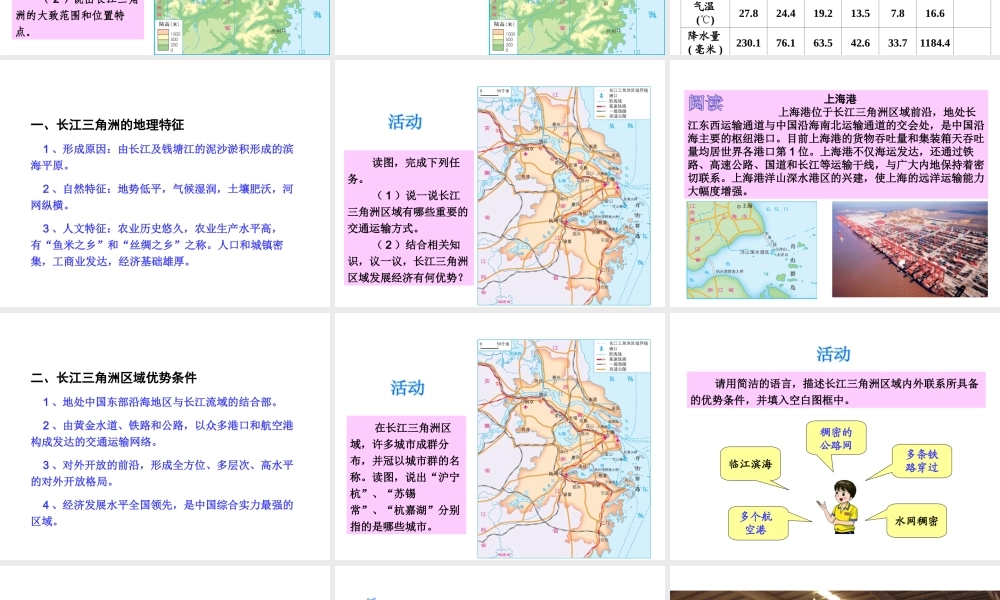The image size is (1000, 600).
Task: Click the speech bubble 稠密的公路网
Action: pyautogui.click(x=836, y=439)
